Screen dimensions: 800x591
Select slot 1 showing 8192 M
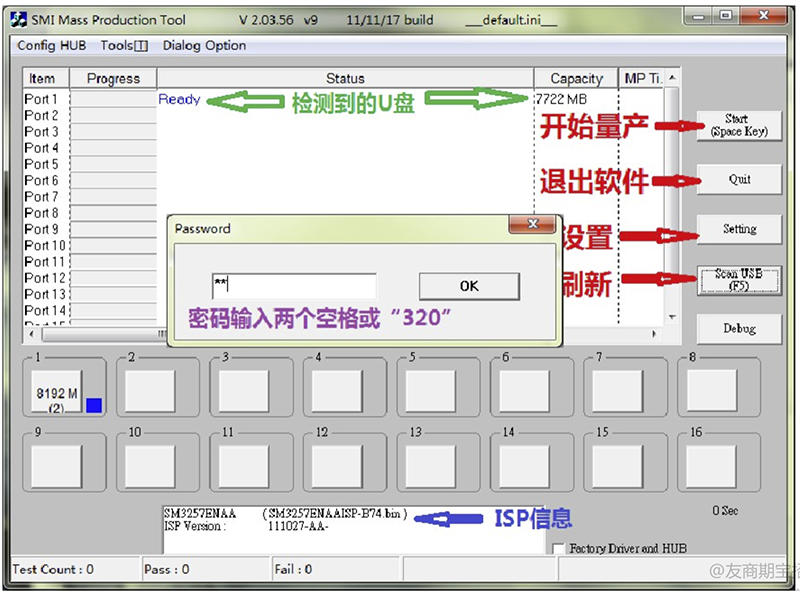coord(57,391)
